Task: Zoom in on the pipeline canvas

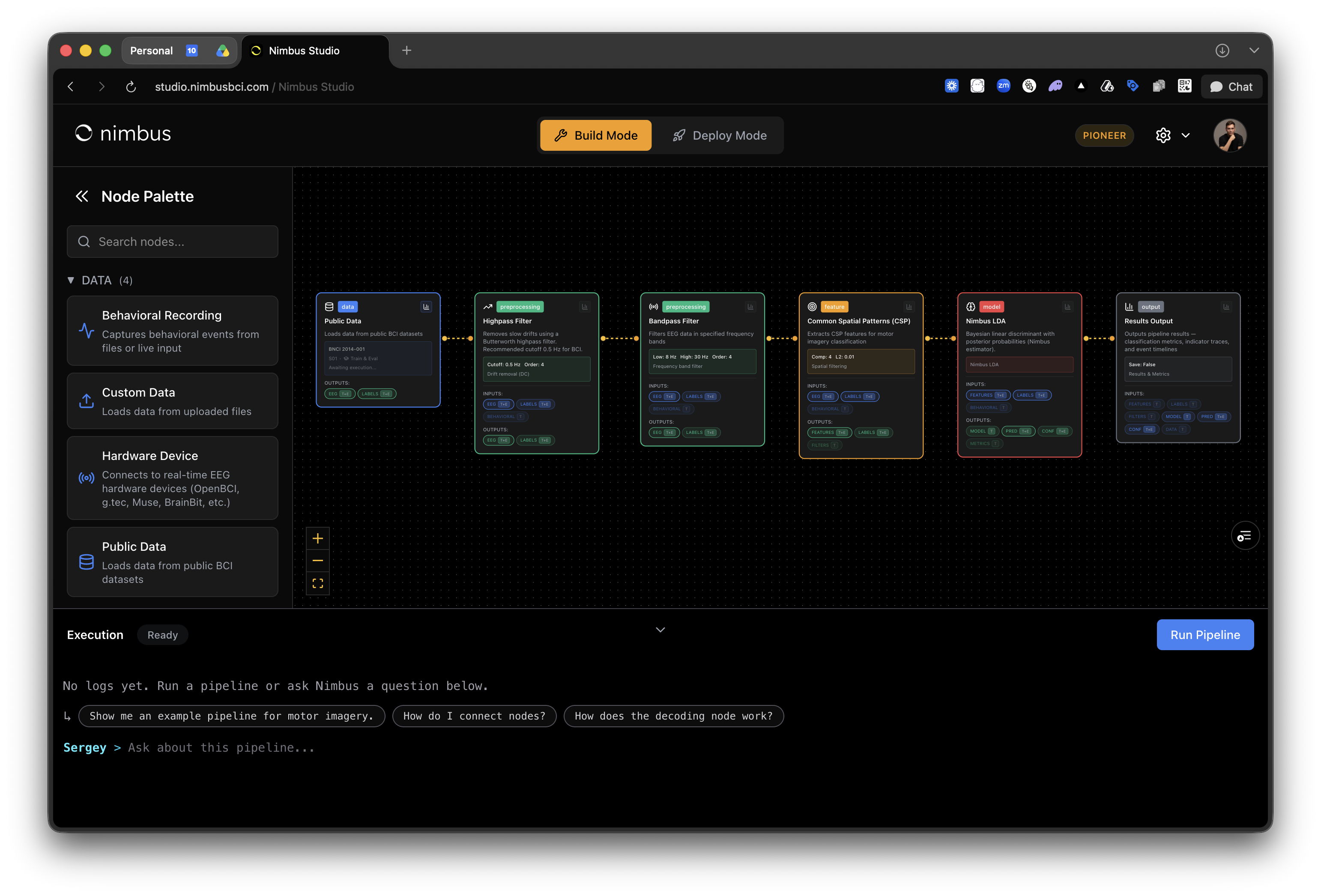Action: click(318, 538)
